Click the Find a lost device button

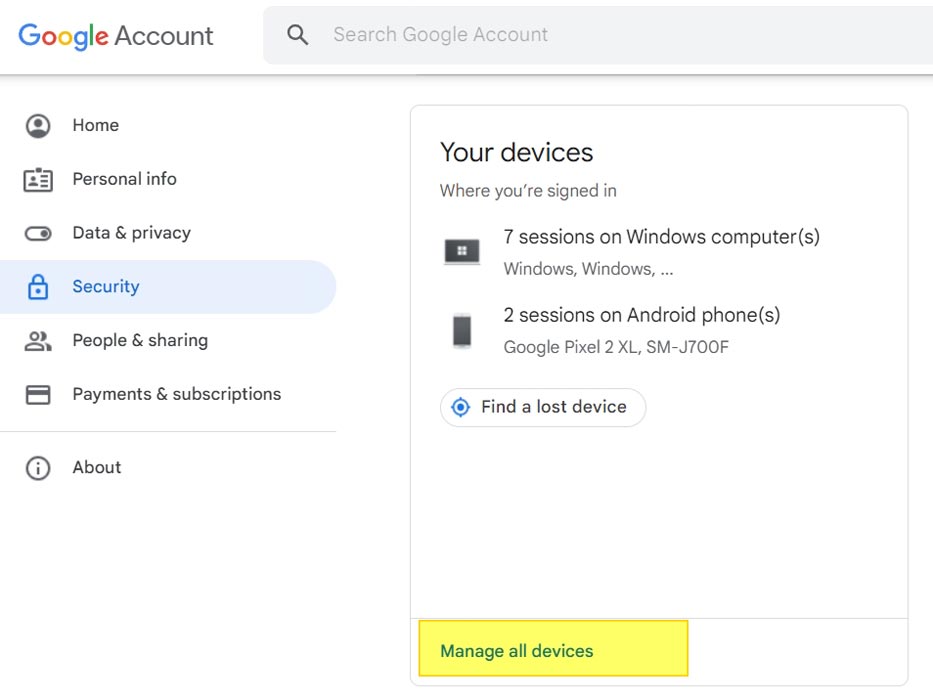(x=543, y=407)
